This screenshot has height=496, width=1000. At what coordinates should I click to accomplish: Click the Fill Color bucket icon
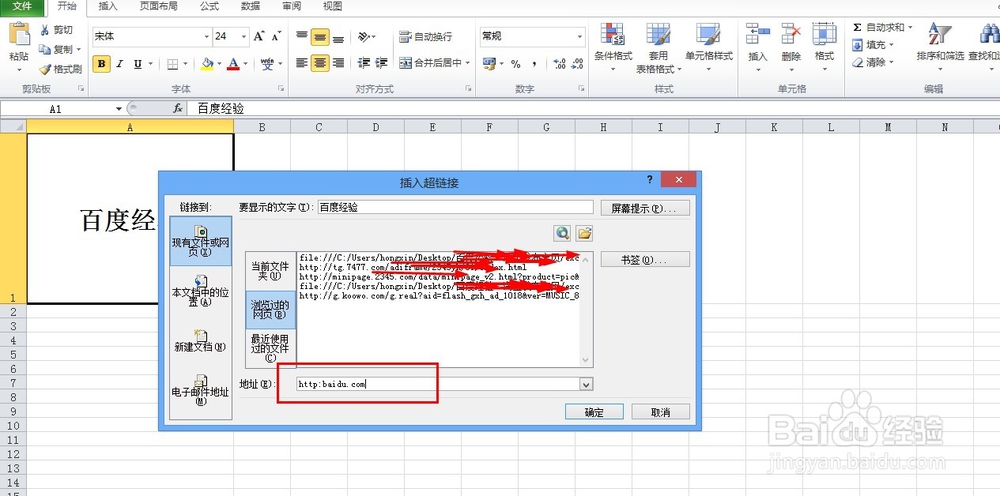[207, 64]
